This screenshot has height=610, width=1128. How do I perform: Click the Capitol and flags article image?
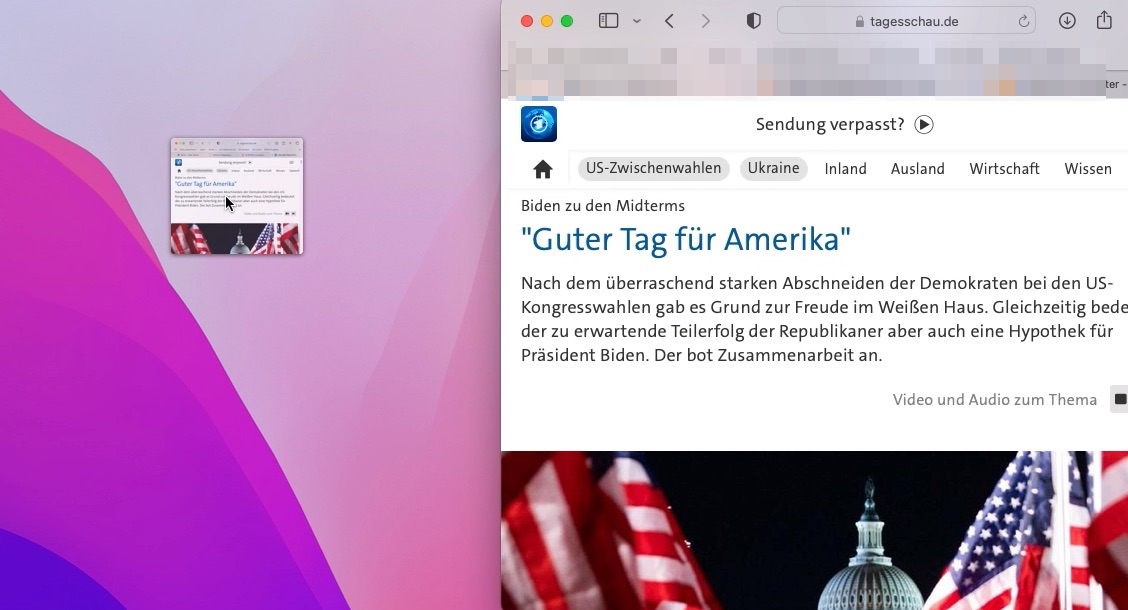[814, 530]
